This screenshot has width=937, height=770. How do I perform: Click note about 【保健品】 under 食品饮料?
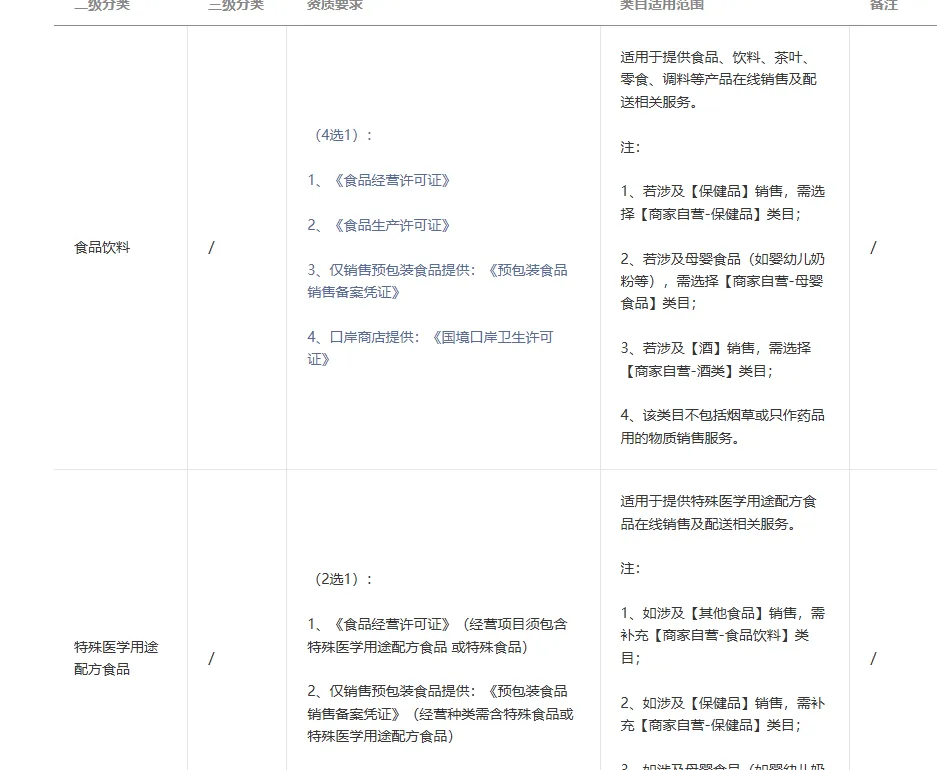point(722,203)
